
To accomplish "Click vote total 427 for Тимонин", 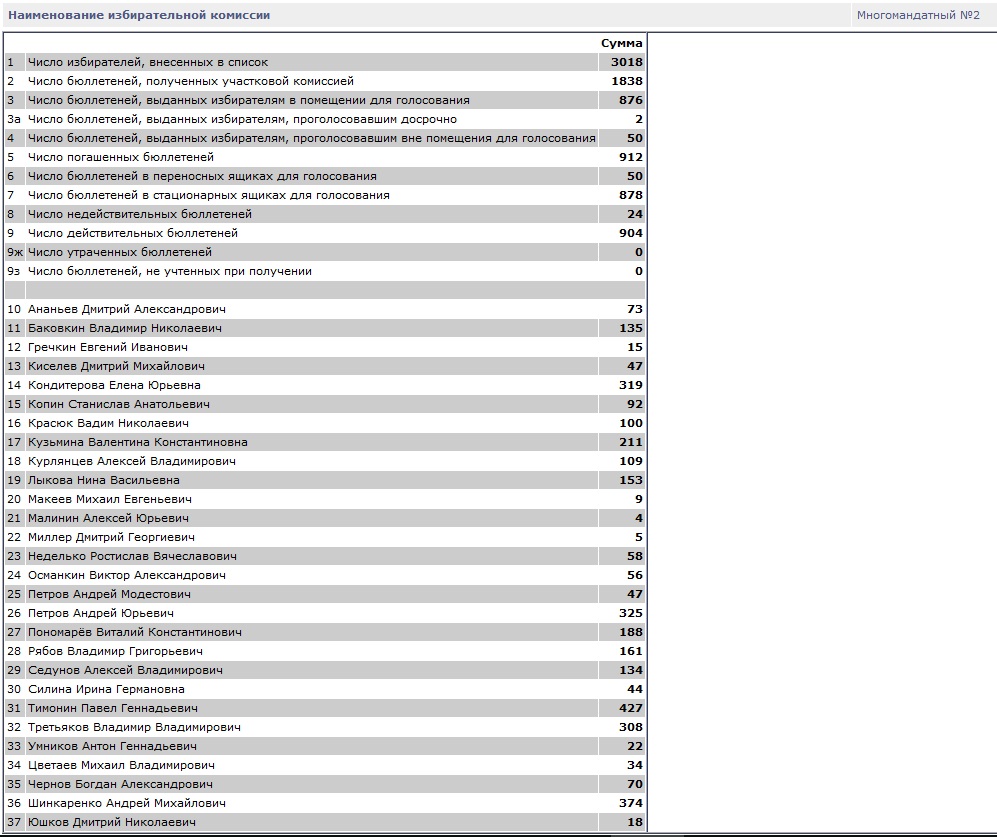I will 630,708.
